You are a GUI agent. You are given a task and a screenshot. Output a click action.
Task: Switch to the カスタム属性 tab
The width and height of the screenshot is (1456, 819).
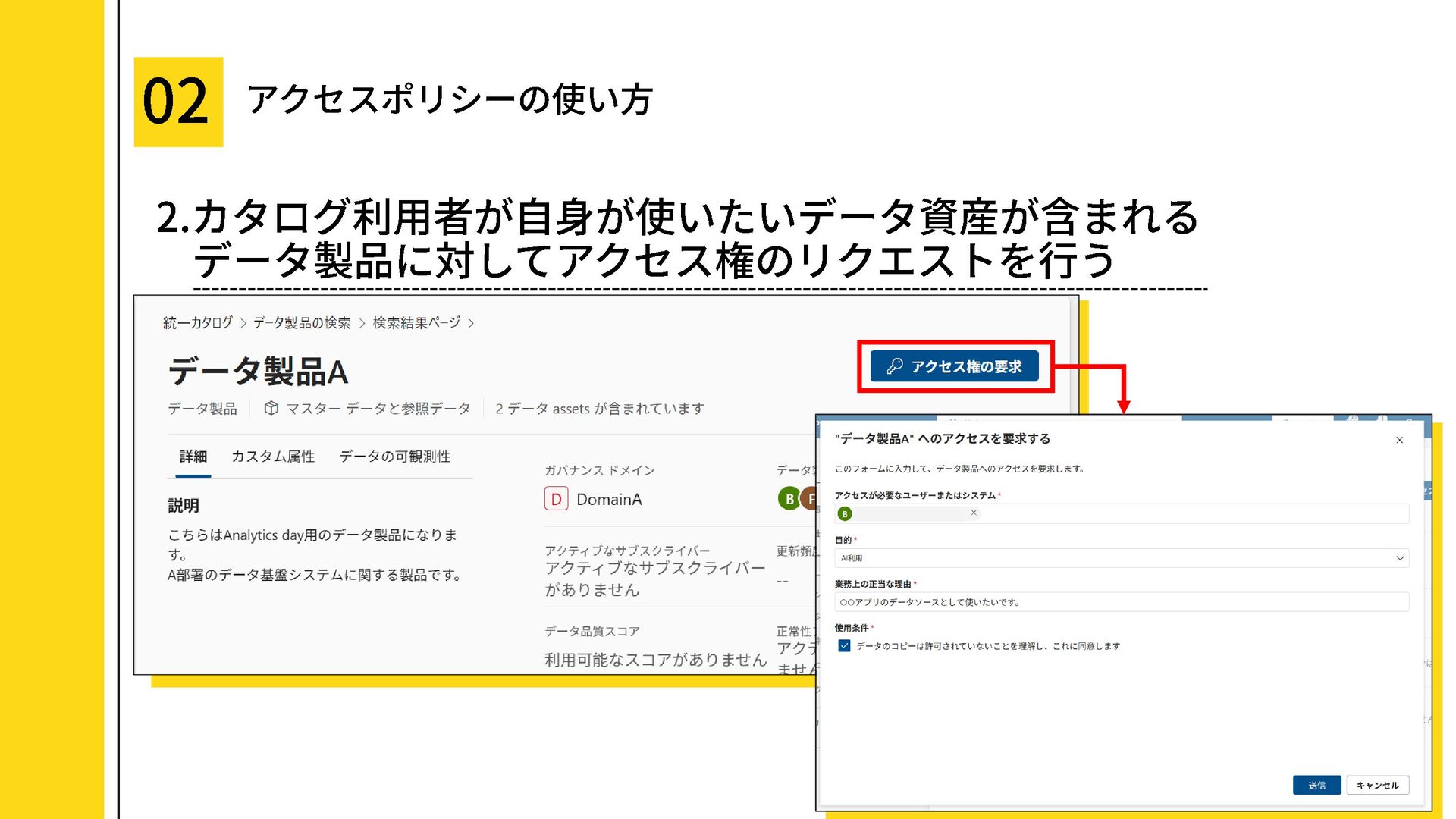pyautogui.click(x=273, y=457)
